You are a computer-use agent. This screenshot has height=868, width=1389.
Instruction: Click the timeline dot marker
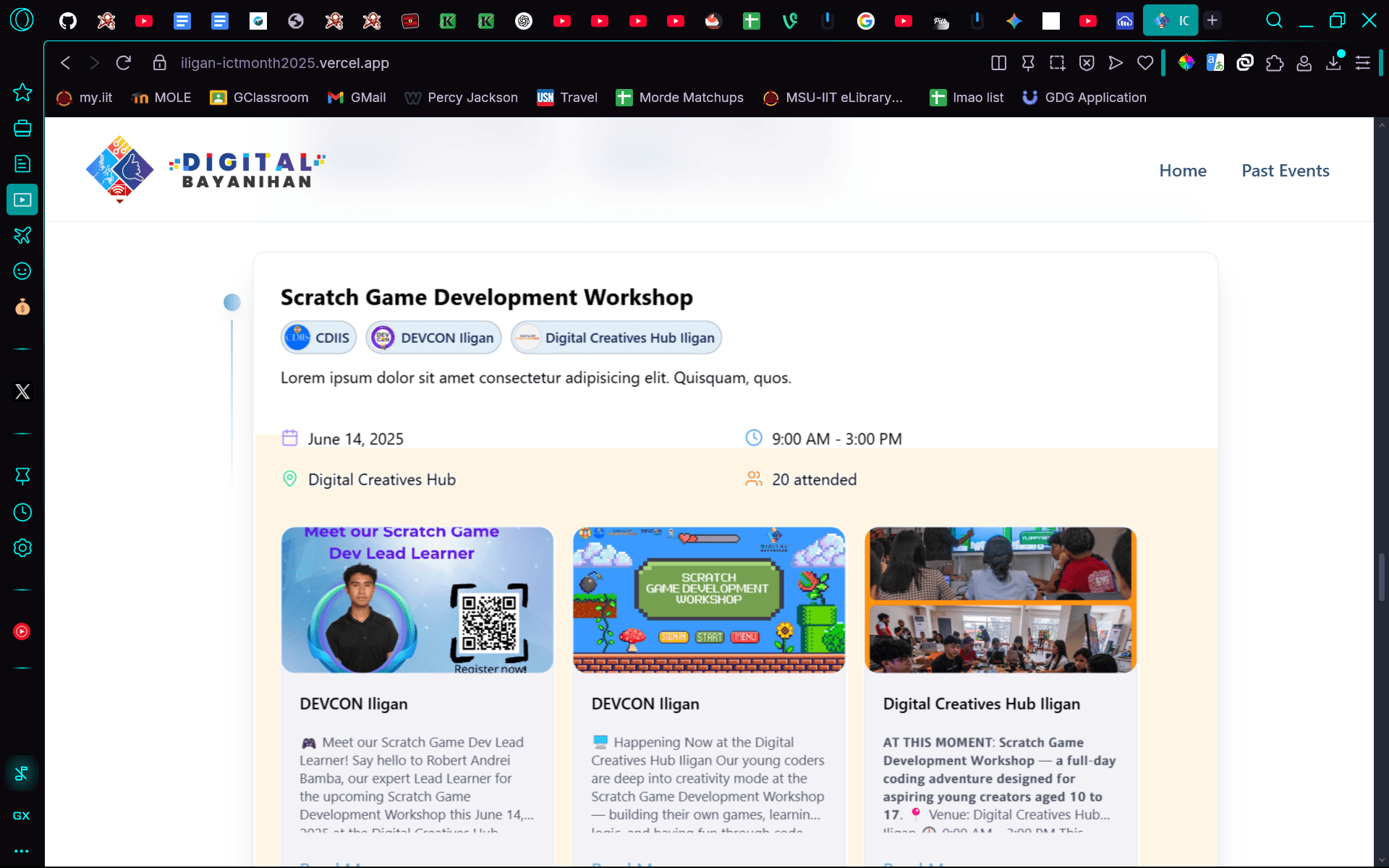click(x=232, y=302)
